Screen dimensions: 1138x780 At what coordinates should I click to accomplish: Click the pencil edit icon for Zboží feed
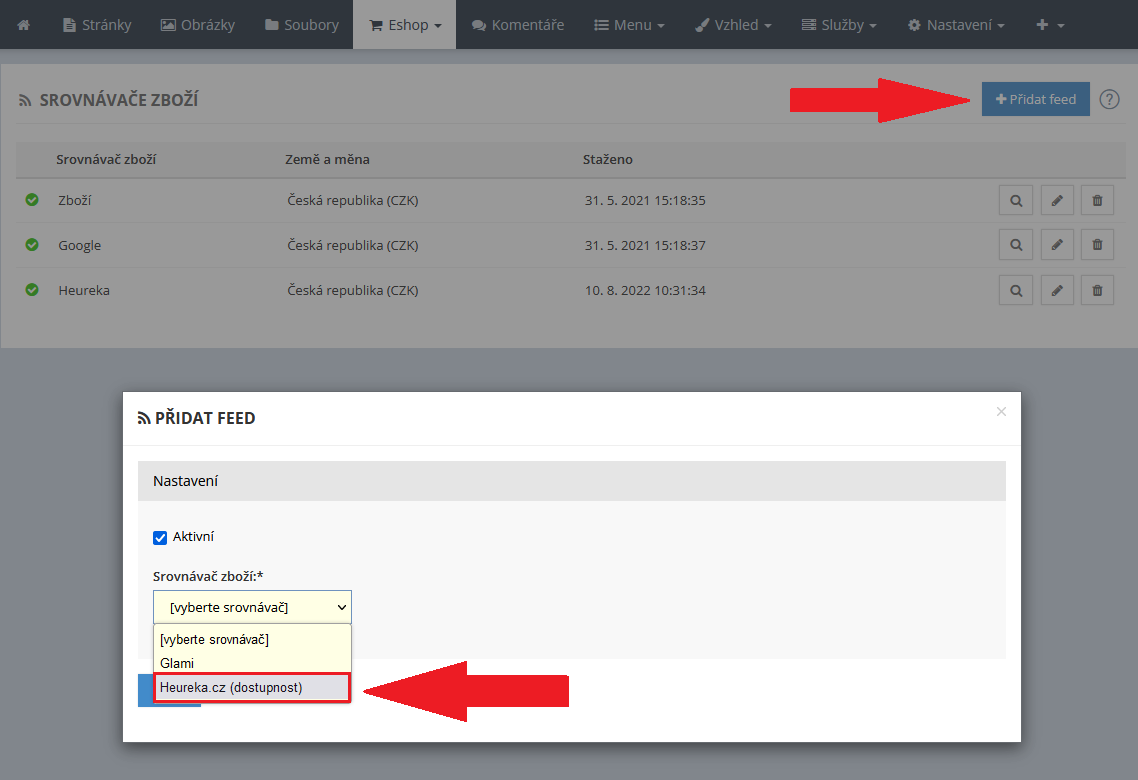(1057, 201)
